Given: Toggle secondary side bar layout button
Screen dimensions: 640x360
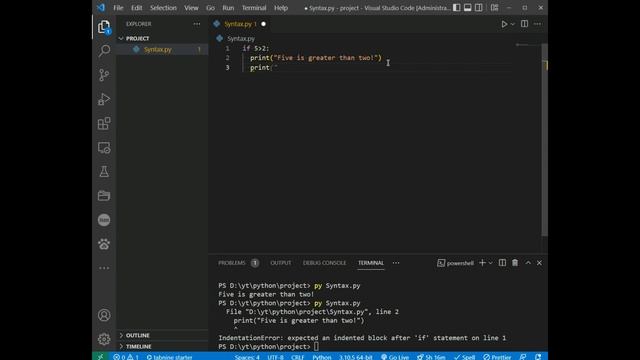Looking at the screenshot, I should click(479, 8).
